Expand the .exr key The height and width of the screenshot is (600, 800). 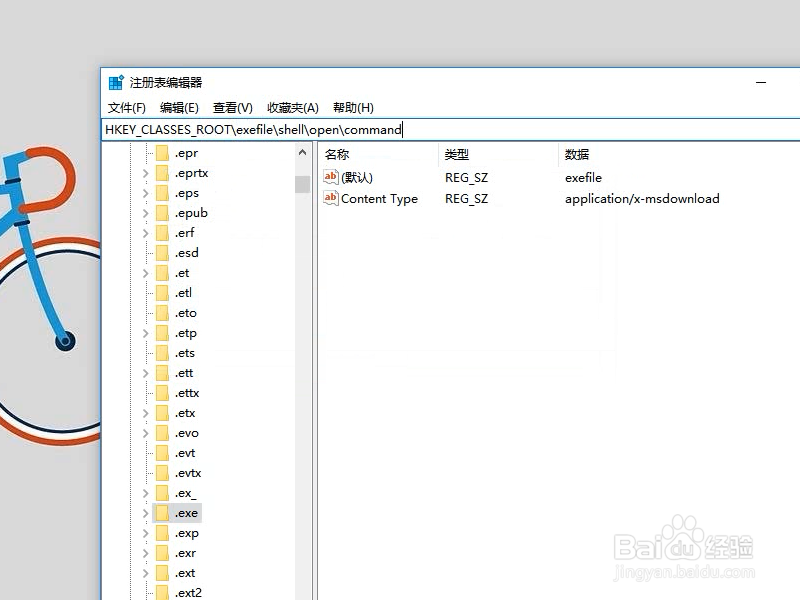[x=145, y=553]
